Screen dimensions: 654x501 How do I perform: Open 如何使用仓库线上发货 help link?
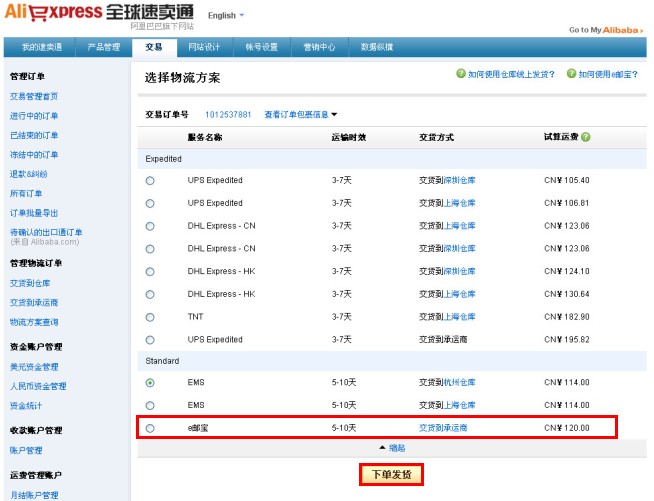click(x=511, y=74)
